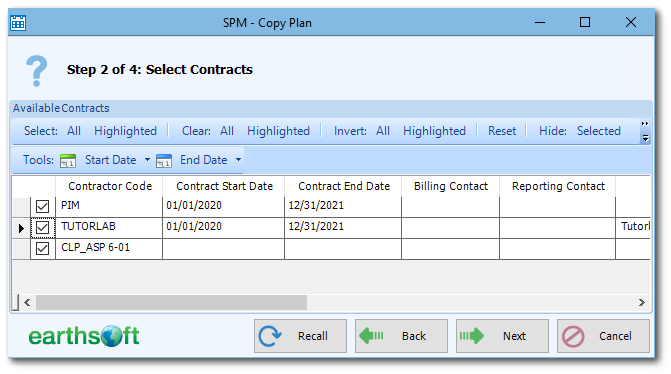Viewport: 671px width, 374px height.
Task: Click the Start Date tool label
Action: tap(110, 160)
